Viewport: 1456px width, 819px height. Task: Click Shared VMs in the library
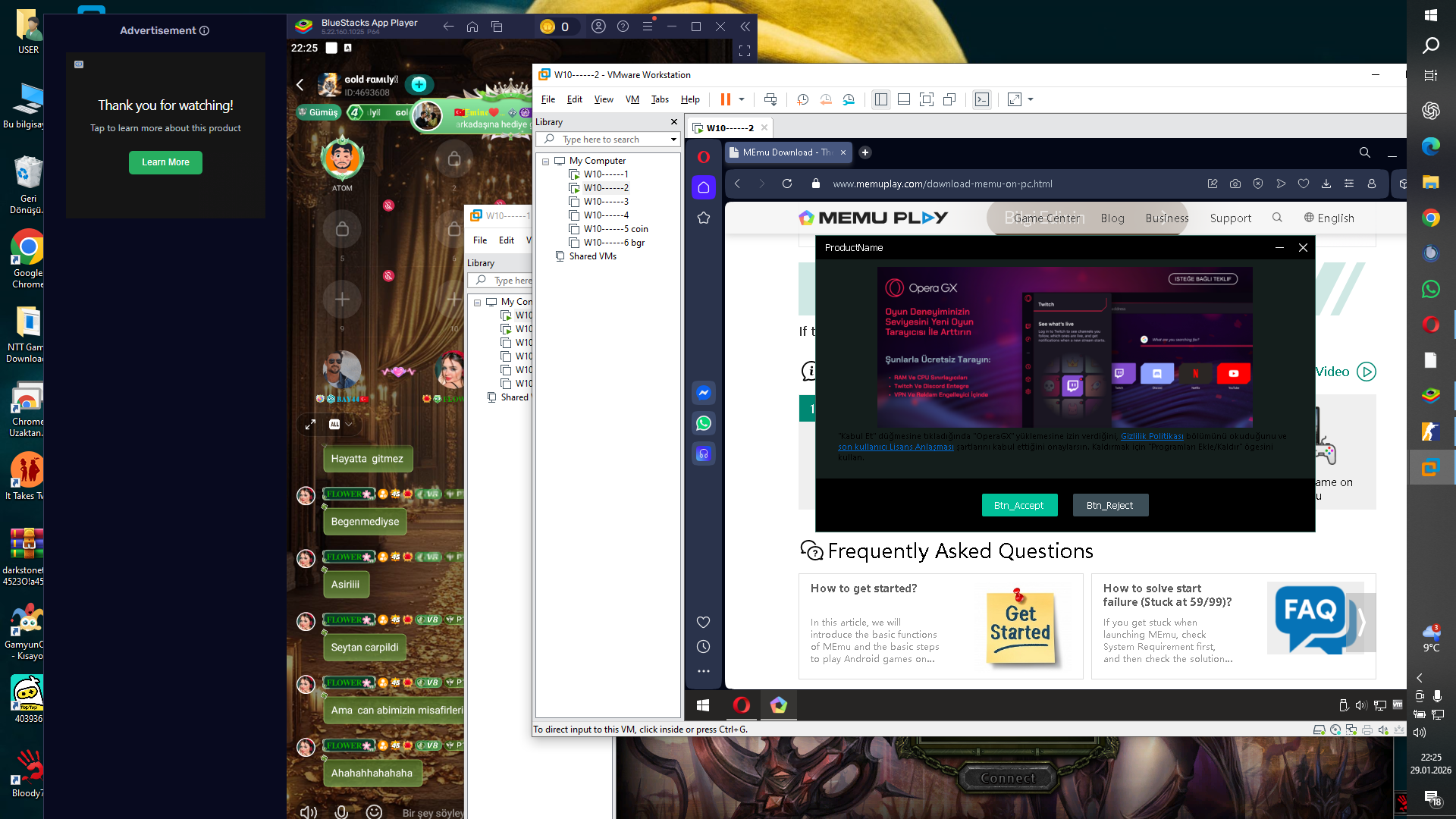(593, 256)
